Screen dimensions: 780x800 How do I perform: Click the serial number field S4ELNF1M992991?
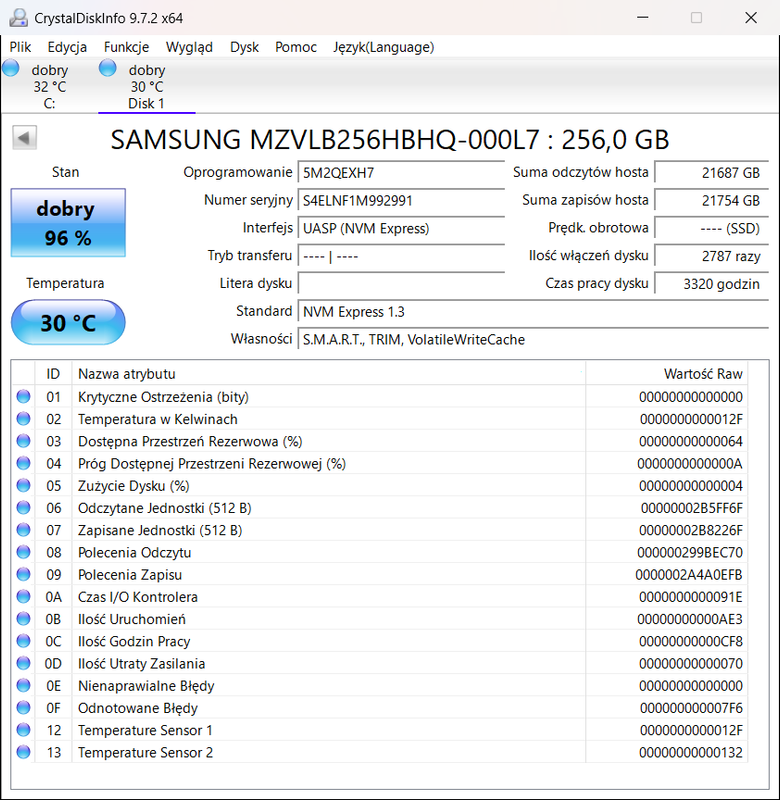pyautogui.click(x=401, y=201)
